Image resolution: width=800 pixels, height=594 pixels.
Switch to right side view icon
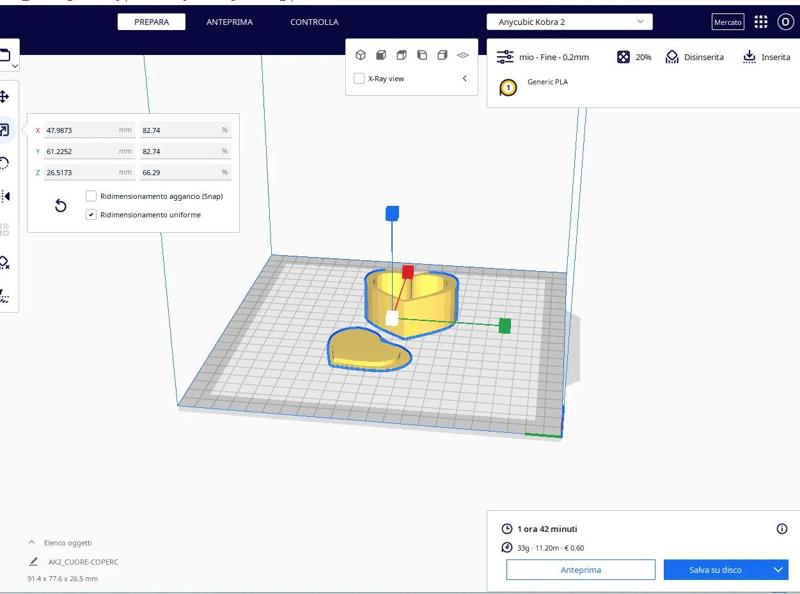tap(442, 55)
